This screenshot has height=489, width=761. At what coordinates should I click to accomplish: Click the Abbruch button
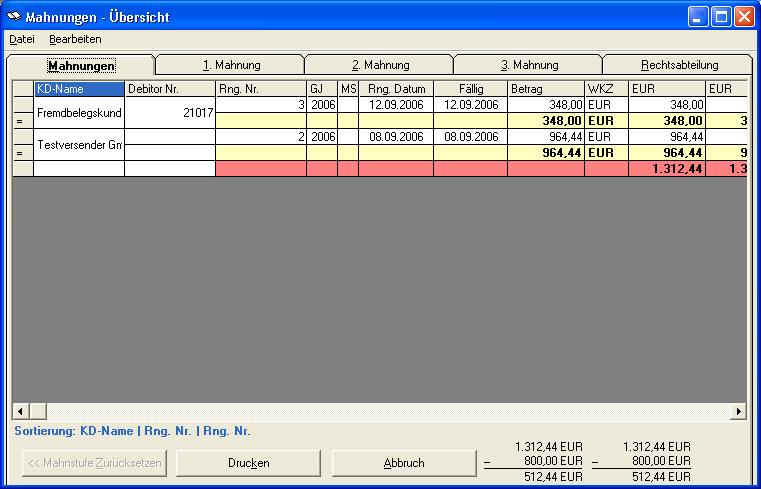pyautogui.click(x=404, y=463)
